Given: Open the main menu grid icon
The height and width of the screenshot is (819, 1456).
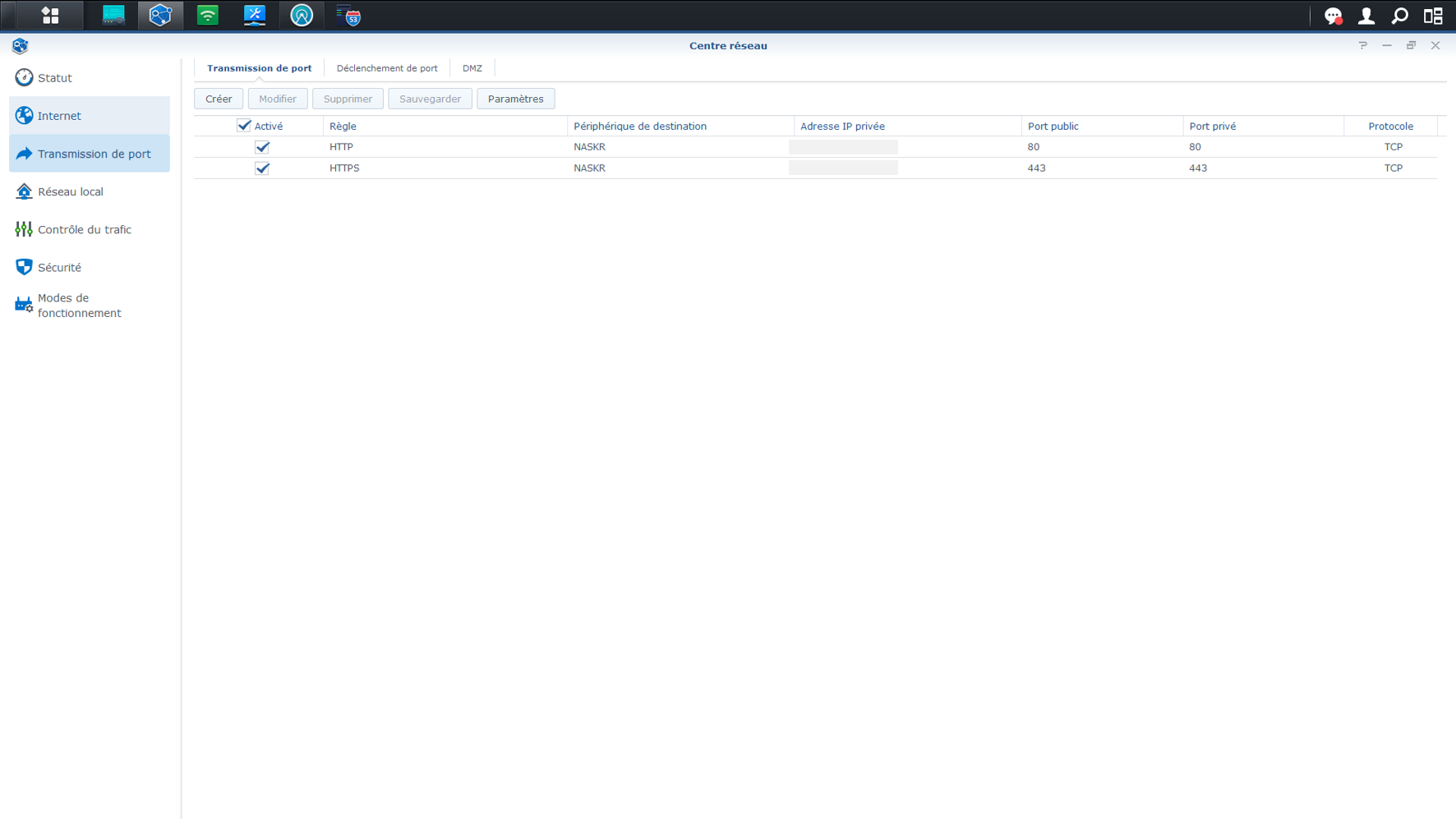Looking at the screenshot, I should (50, 16).
